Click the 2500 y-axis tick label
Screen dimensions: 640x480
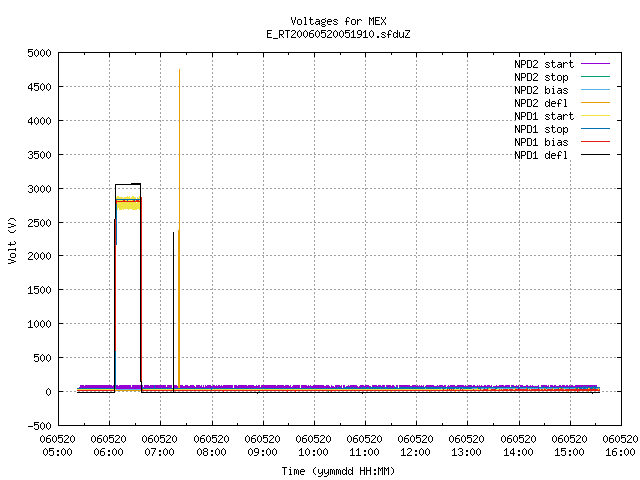[x=39, y=223]
